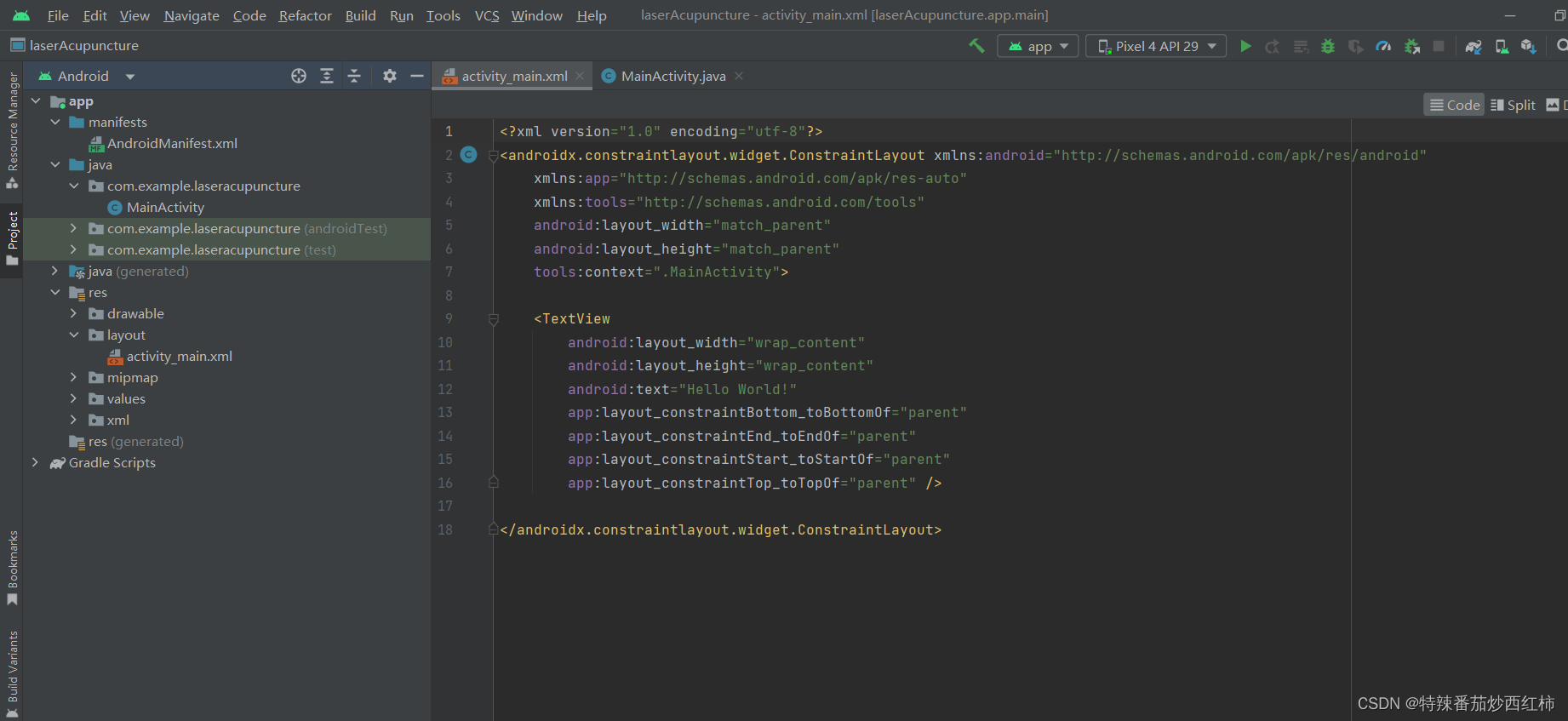Place cursor in "Hello World!" text value

point(737,389)
